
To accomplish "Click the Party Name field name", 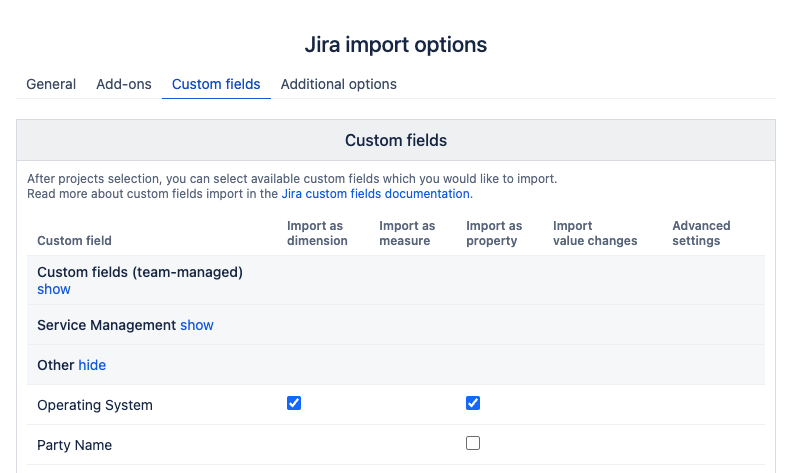I will tap(74, 445).
